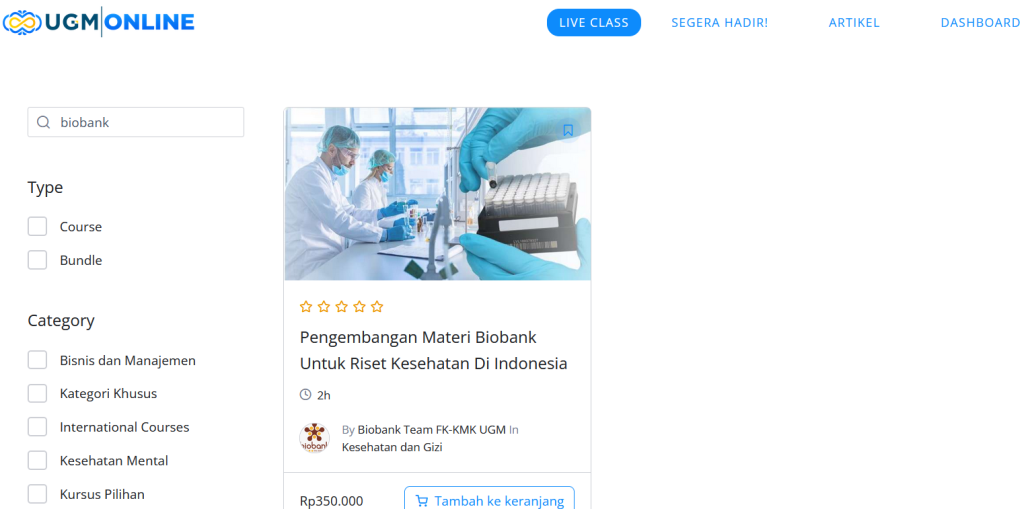This screenshot has width=1030, height=509.
Task: Toggle Kesehatan Mental category filter
Action: tap(37, 460)
